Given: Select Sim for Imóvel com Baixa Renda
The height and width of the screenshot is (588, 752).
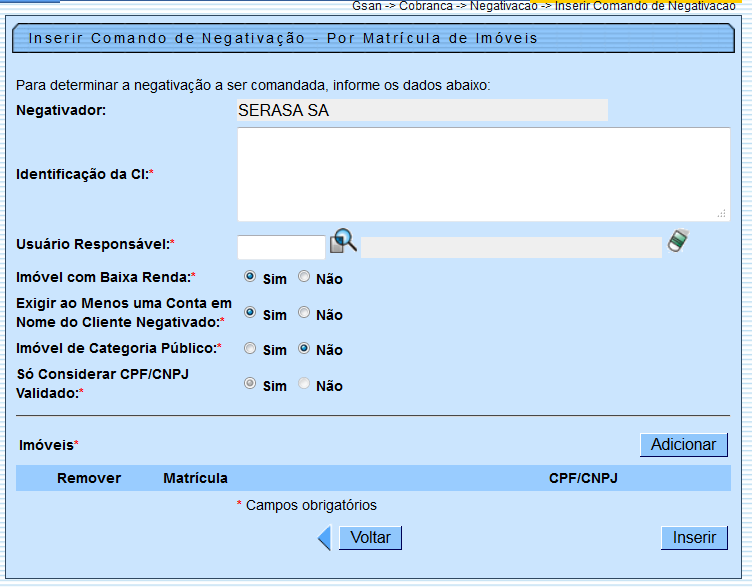Looking at the screenshot, I should tap(250, 277).
